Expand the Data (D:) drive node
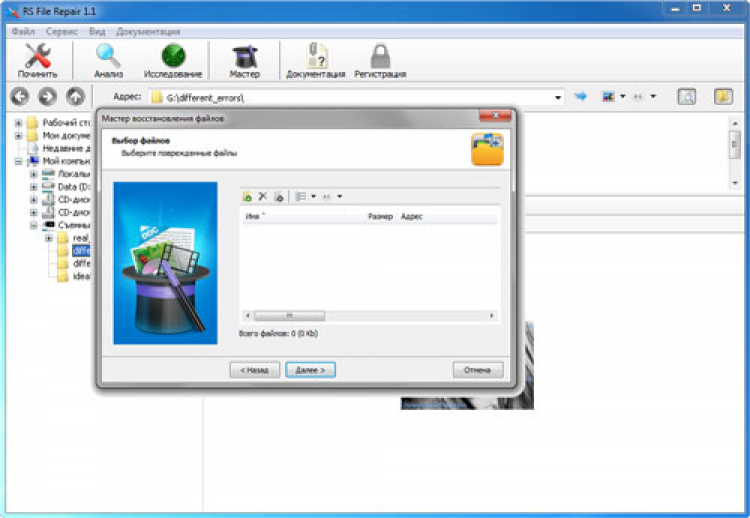Screen dimensions: 750x518 33,187
